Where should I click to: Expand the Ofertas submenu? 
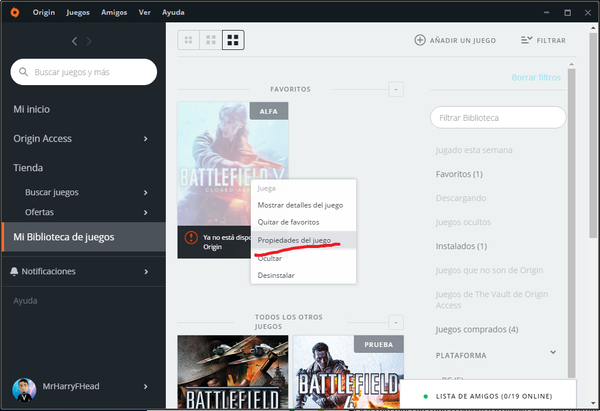145,212
